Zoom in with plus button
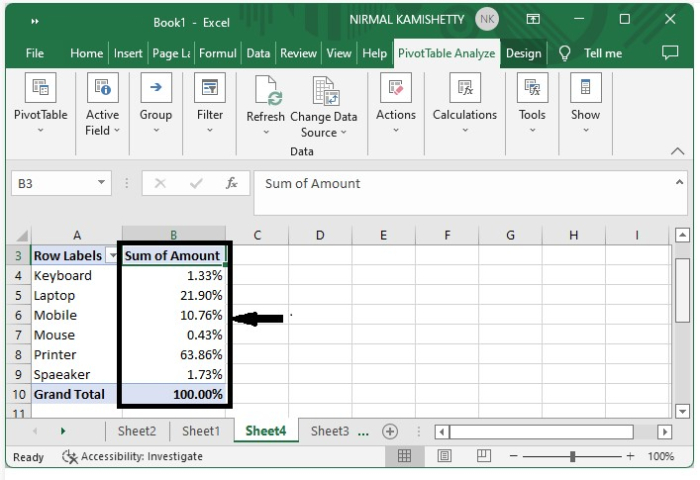 [630, 456]
